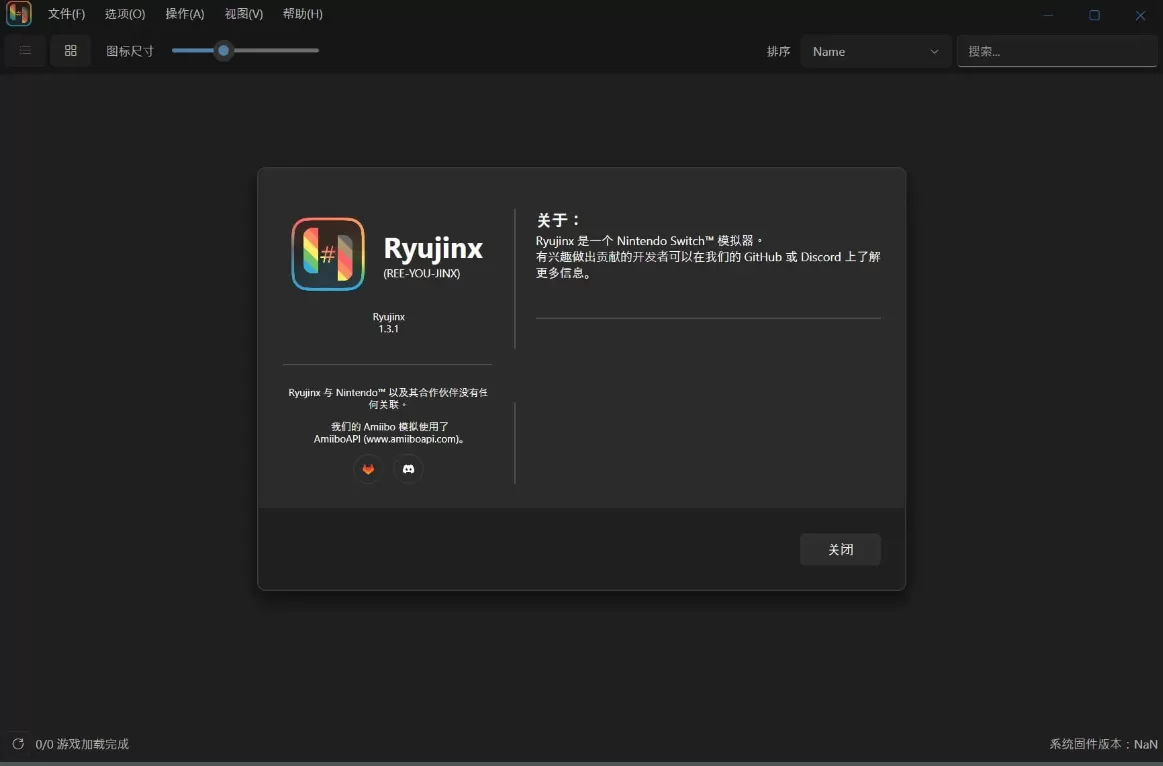Image resolution: width=1163 pixels, height=766 pixels.
Task: Click the GitHub mention in About text
Action: click(x=764, y=257)
